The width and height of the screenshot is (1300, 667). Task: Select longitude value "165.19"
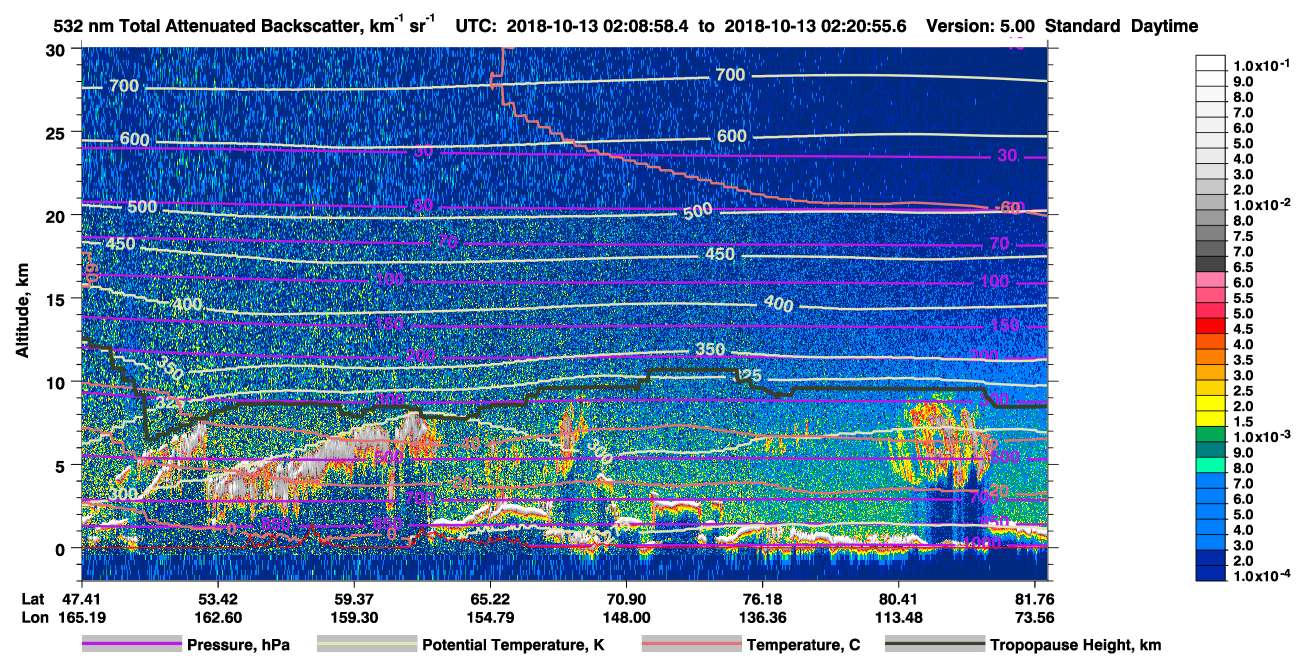pyautogui.click(x=80, y=618)
